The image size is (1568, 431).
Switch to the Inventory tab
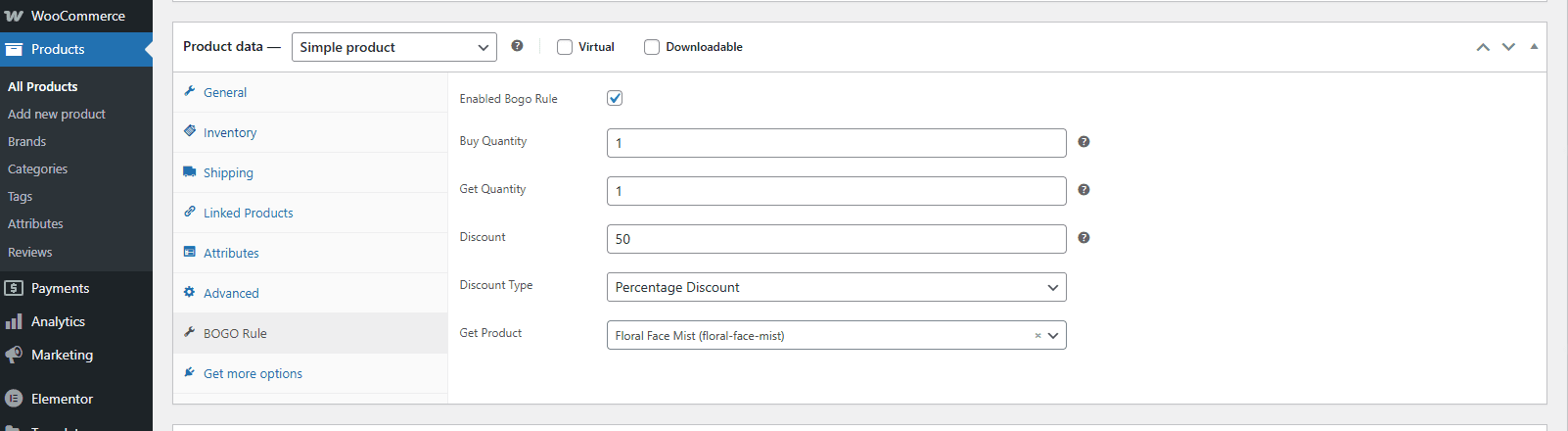230,132
